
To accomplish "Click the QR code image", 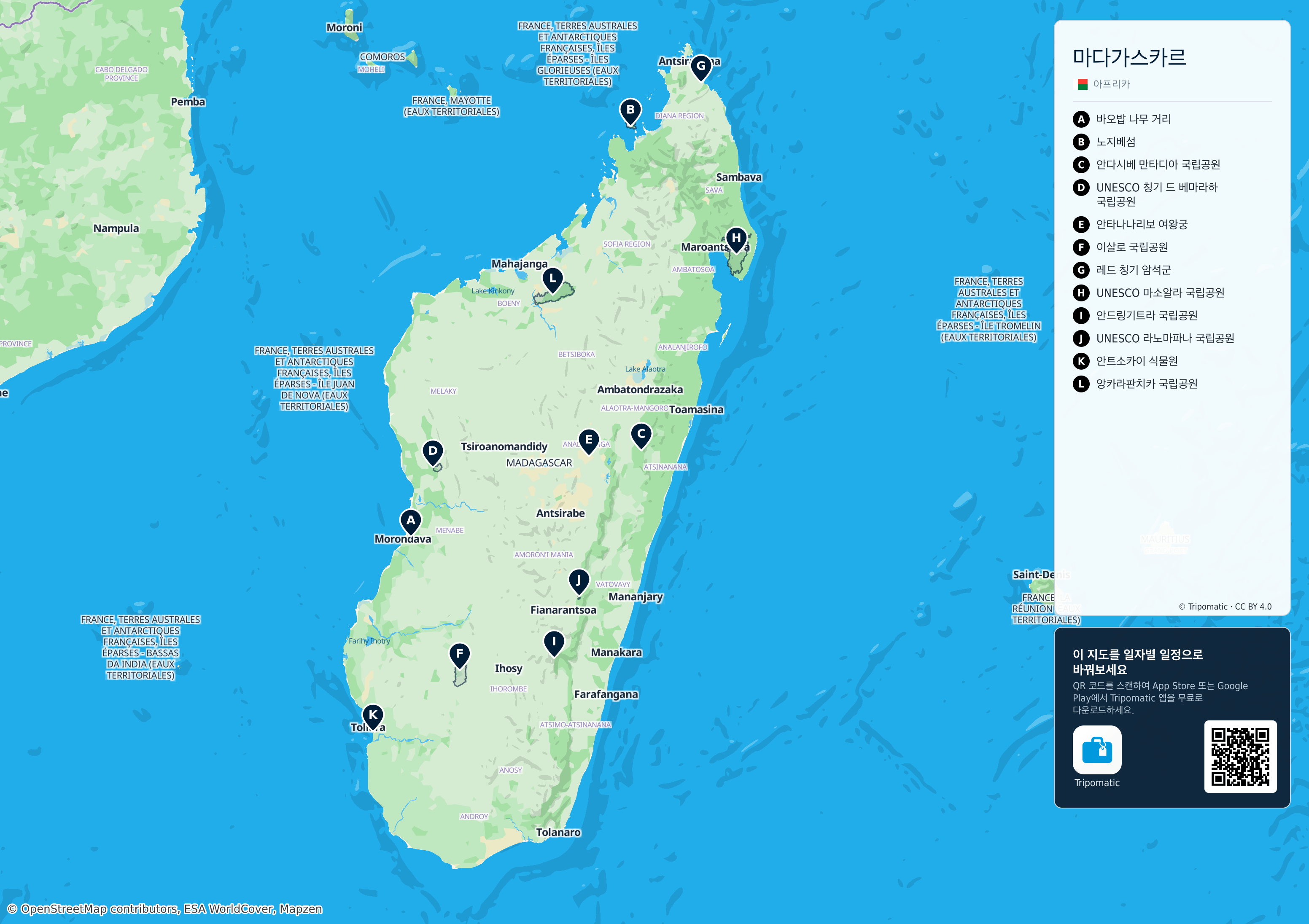I will tap(1239, 756).
